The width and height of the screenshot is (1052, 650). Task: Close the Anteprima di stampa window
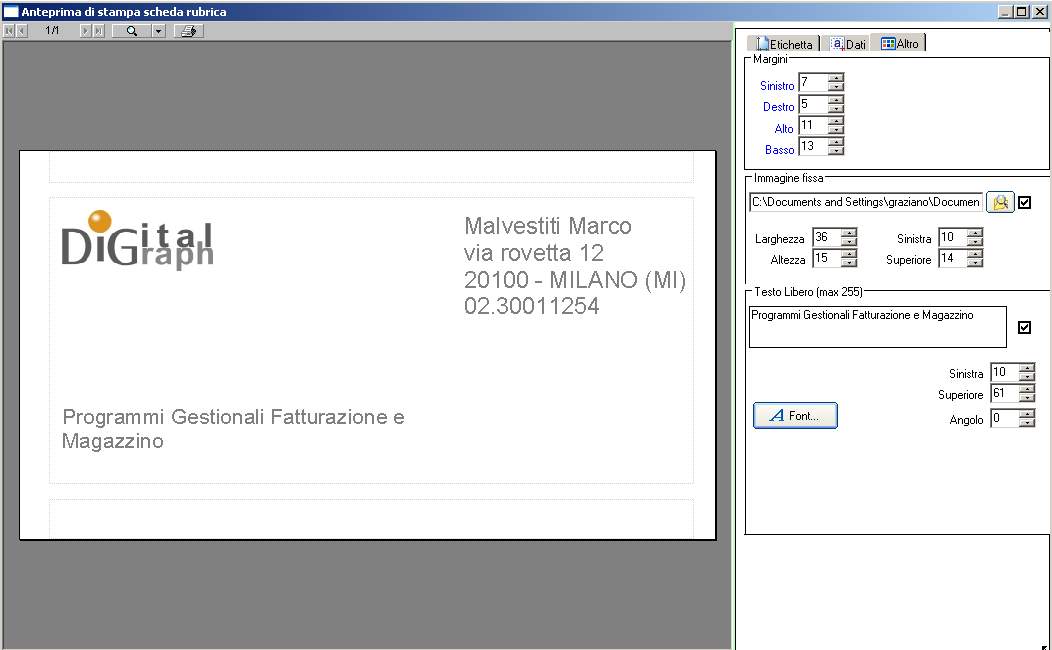pos(1040,11)
